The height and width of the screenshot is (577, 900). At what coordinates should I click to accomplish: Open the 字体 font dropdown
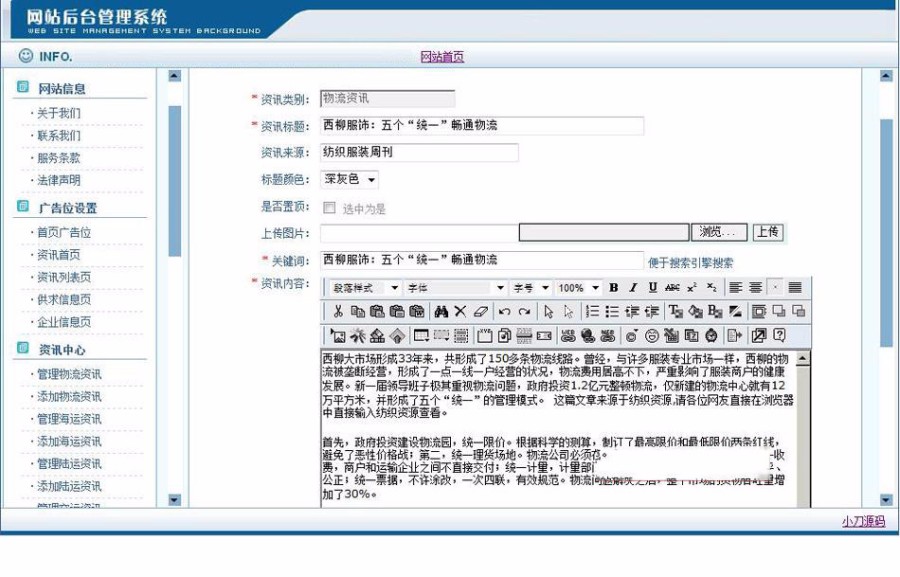click(456, 288)
